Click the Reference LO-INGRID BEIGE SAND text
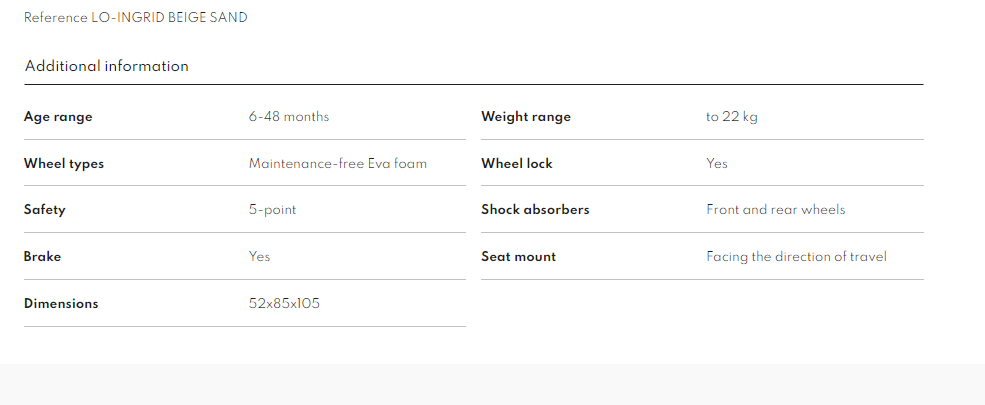Screen dimensions: 985x405 coord(135,17)
